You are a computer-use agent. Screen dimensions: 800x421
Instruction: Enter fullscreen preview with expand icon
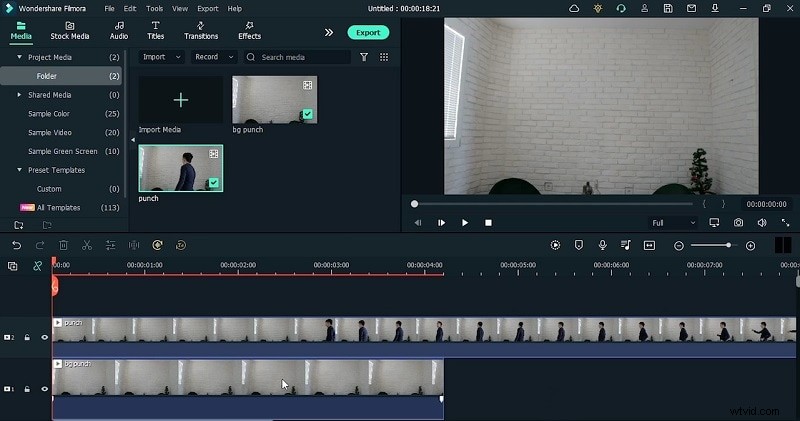tap(785, 222)
